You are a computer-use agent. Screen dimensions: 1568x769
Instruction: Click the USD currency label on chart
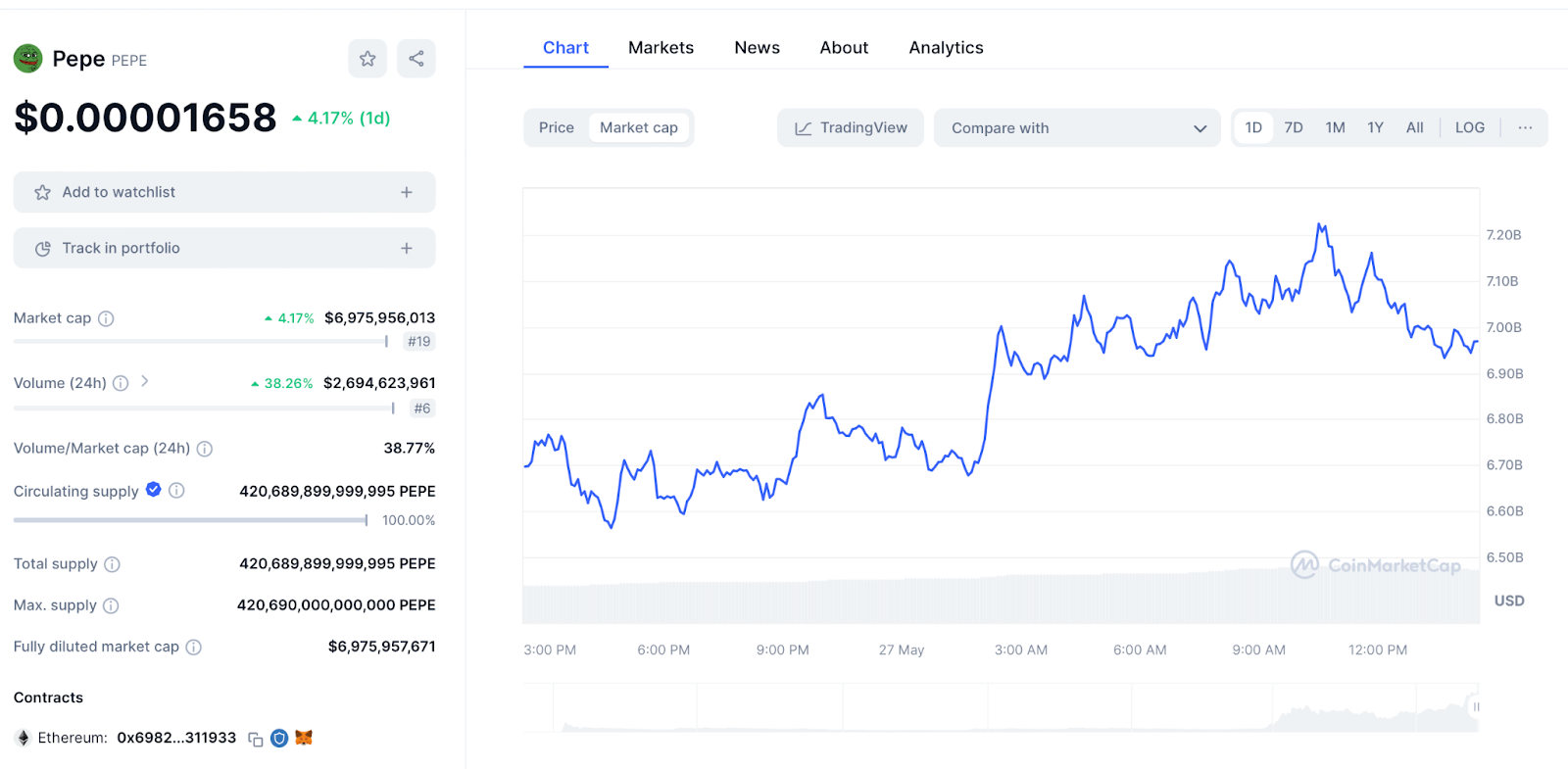[1509, 601]
